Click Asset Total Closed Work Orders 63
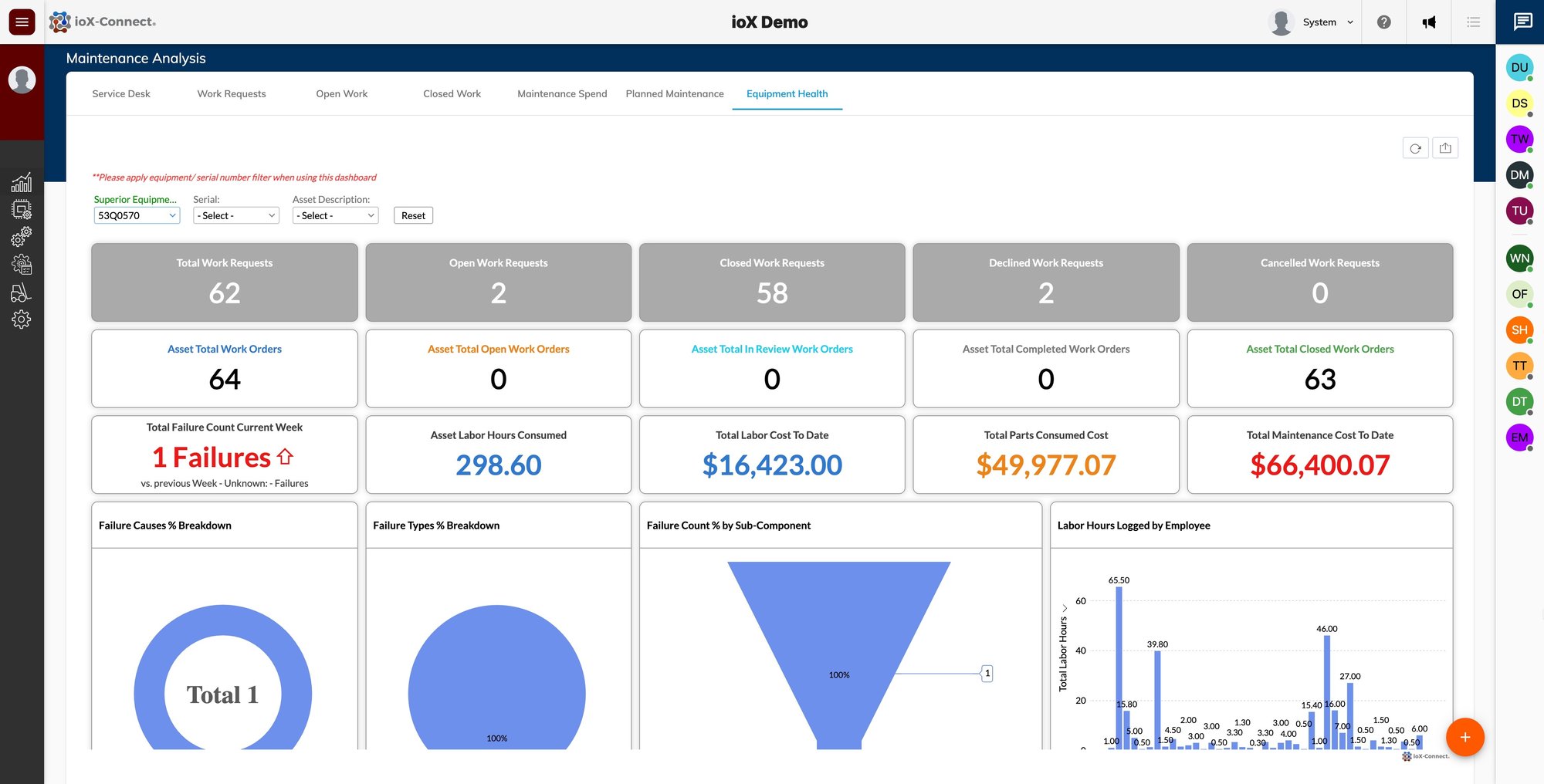This screenshot has height=784, width=1544. click(x=1320, y=379)
